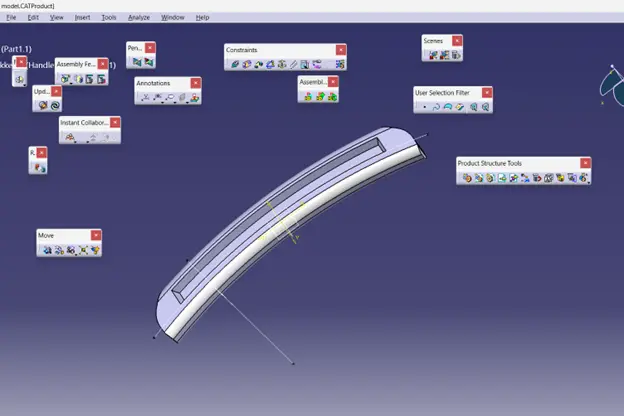Screen dimensions: 624x416
Task: Click the last icon in Constraints toolbar
Action: pyautogui.click(x=339, y=65)
